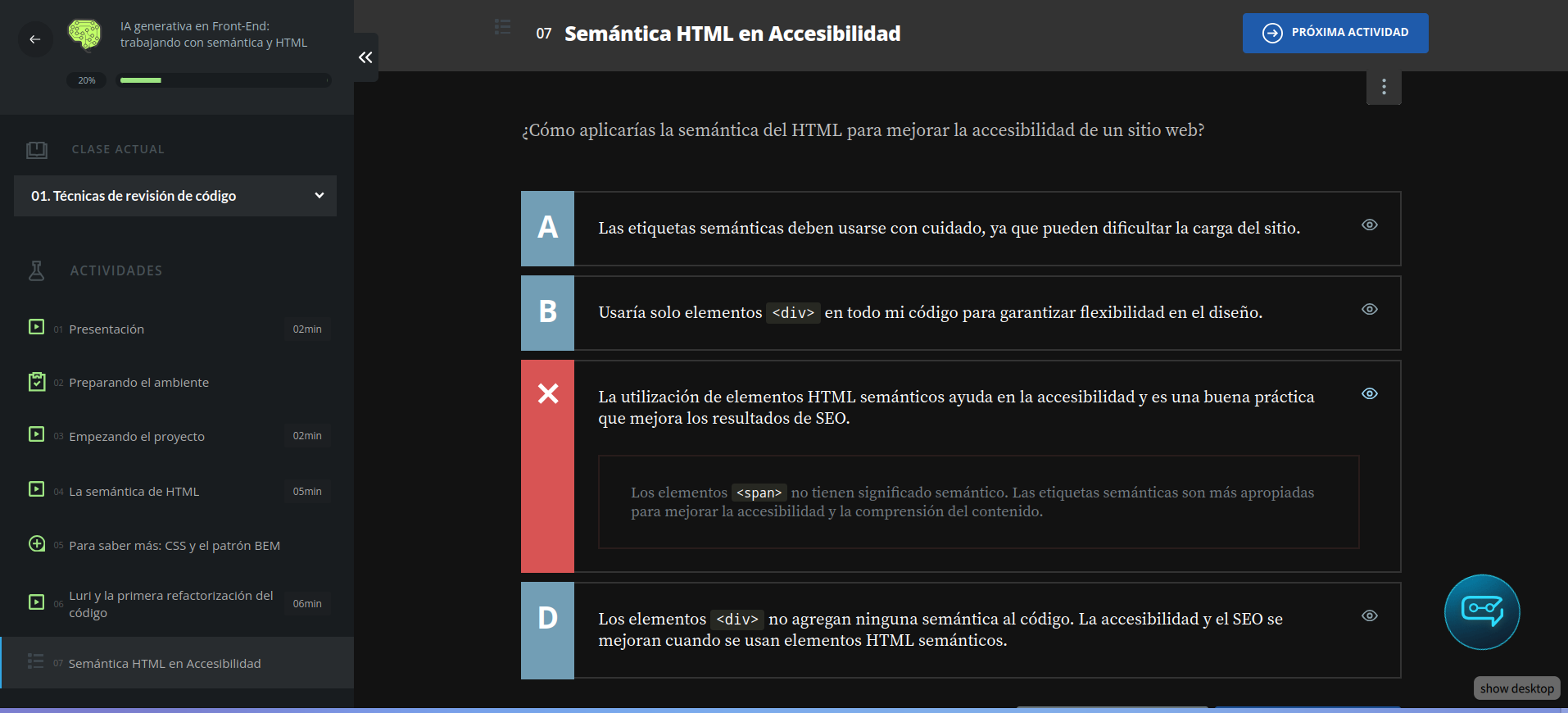1568x713 pixels.
Task: Select answer option D
Action: tap(961, 630)
